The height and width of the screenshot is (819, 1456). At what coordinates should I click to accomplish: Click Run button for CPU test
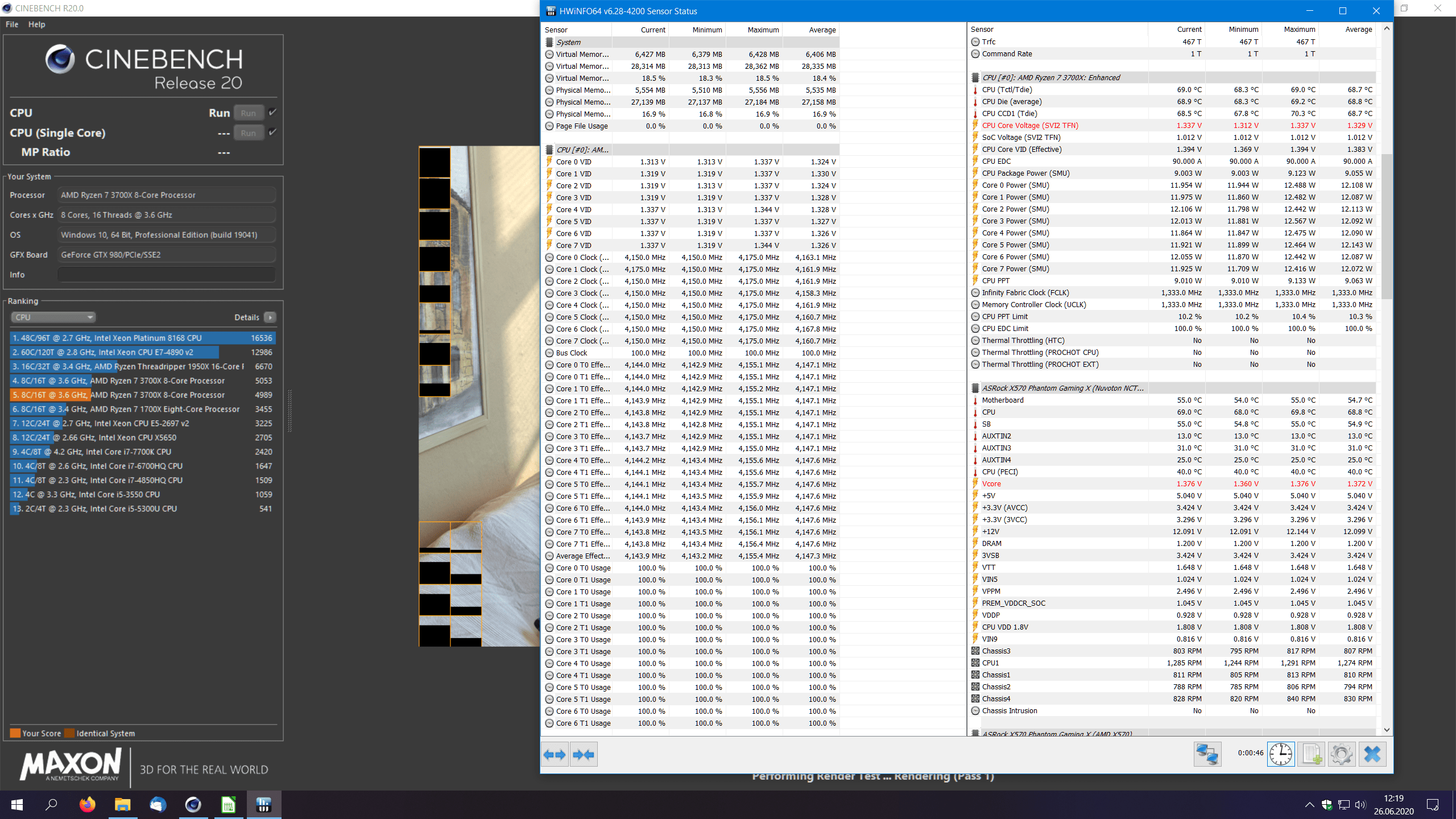pyautogui.click(x=249, y=113)
